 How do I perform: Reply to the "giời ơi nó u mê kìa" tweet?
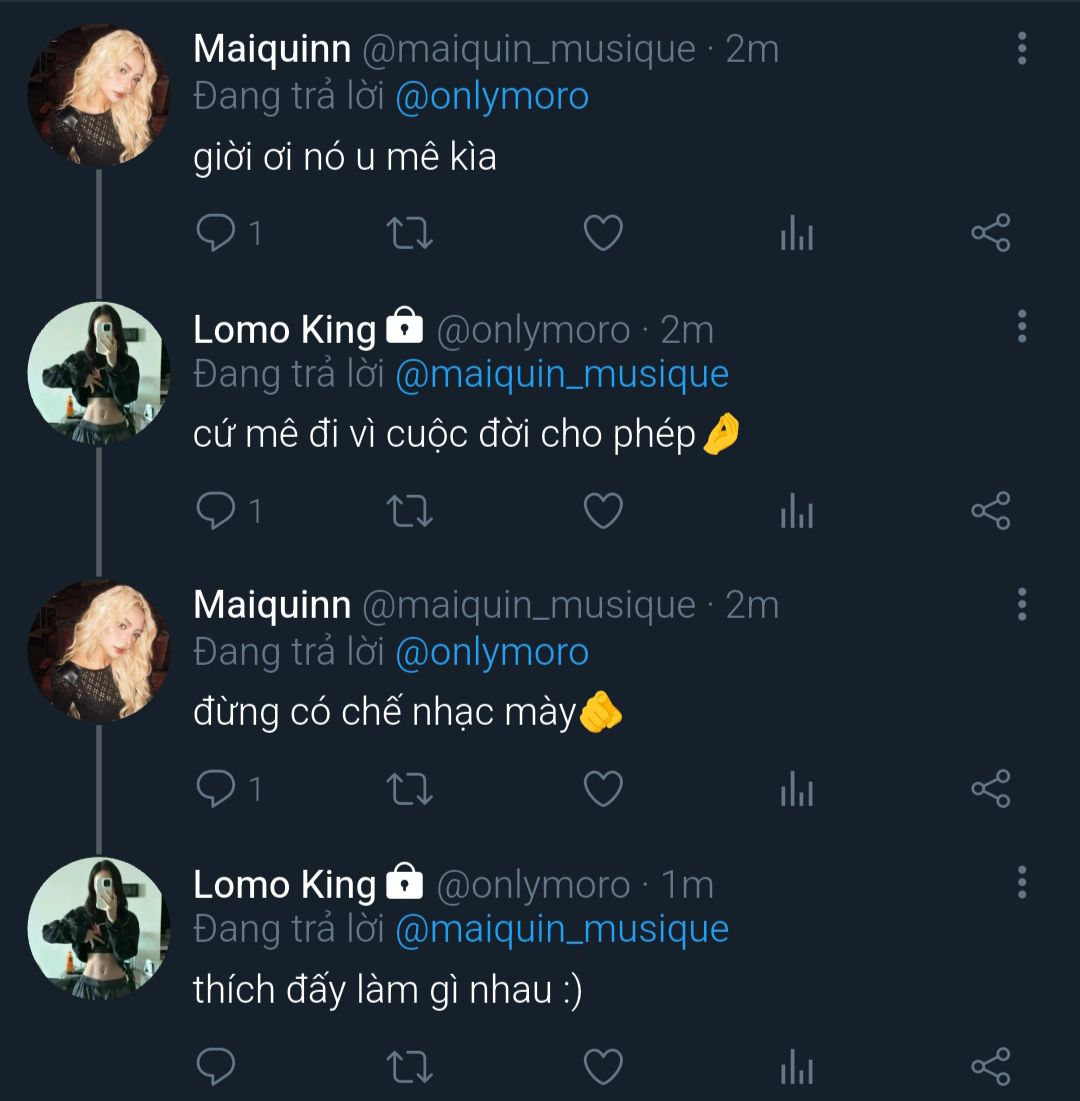click(x=215, y=233)
